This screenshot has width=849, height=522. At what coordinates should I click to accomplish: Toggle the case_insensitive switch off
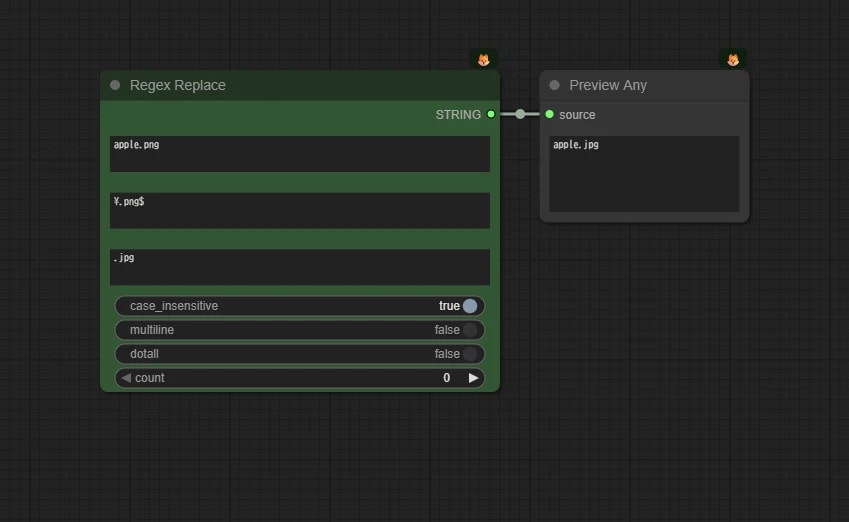tap(470, 306)
